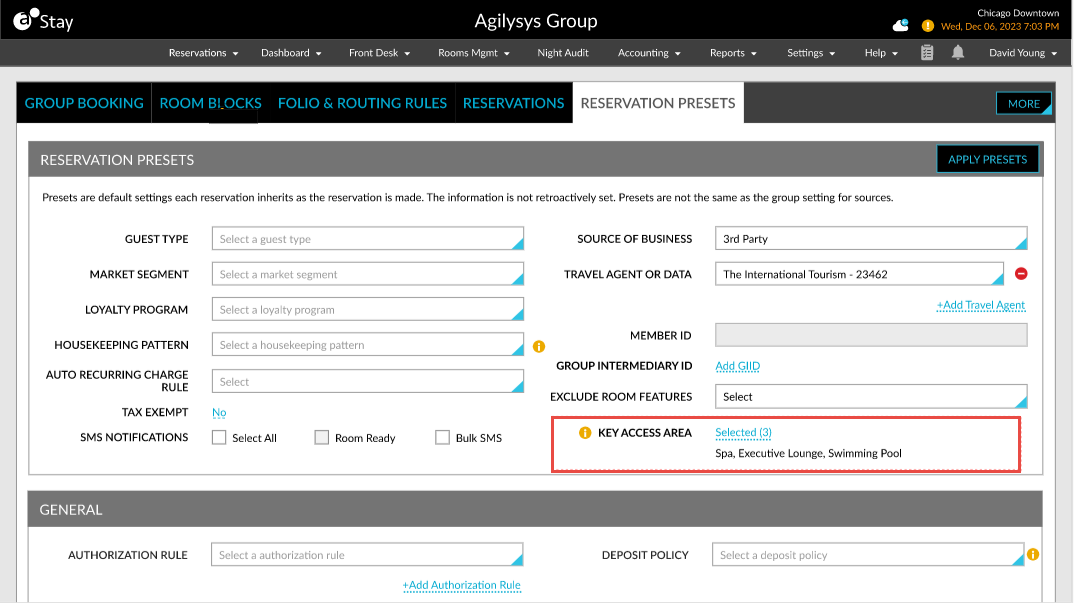
Task: Click the Member ID input field
Action: [x=871, y=335]
